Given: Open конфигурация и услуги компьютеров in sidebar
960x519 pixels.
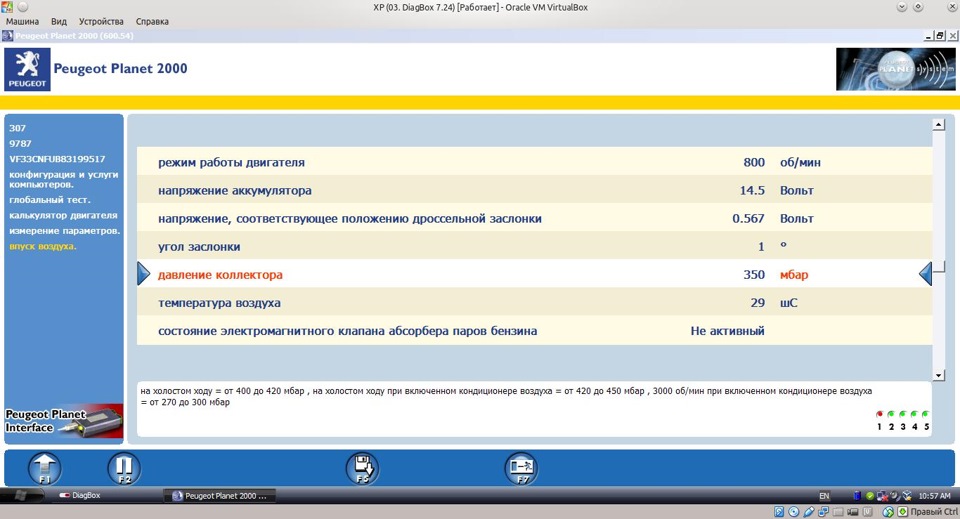Looking at the screenshot, I should [64, 179].
